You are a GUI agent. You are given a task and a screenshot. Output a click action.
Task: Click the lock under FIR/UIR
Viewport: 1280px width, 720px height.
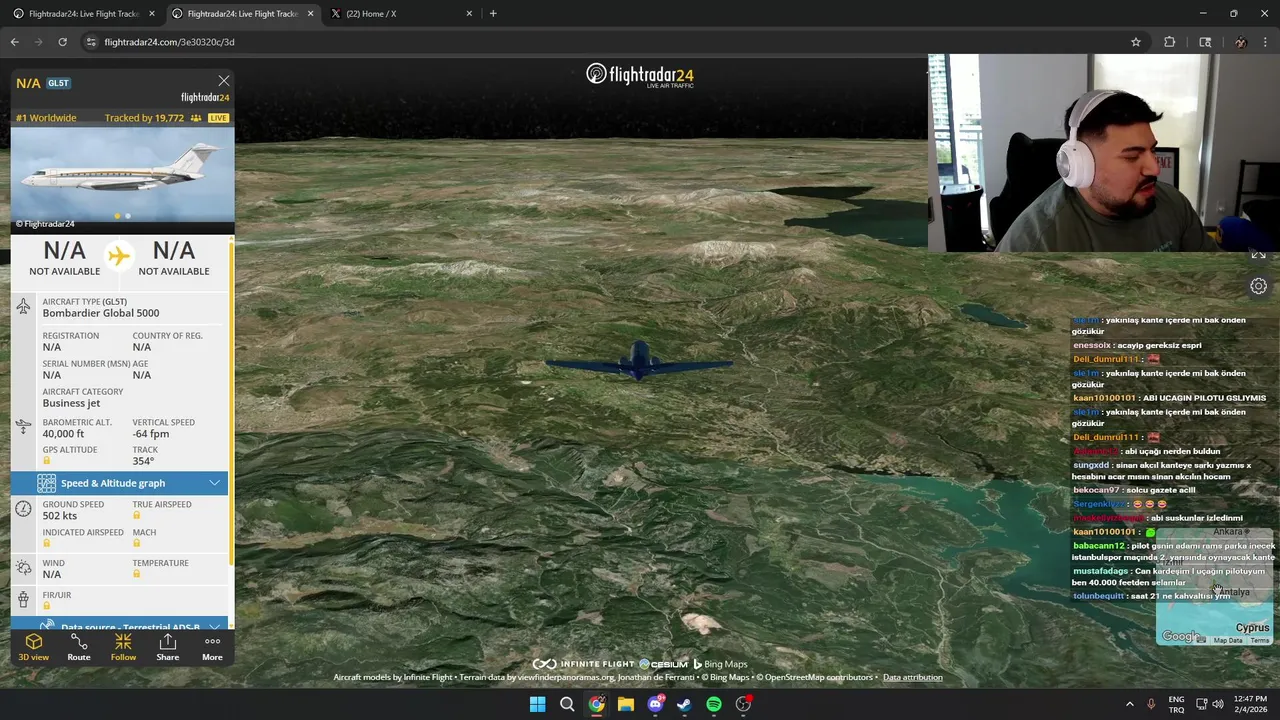pyautogui.click(x=47, y=606)
